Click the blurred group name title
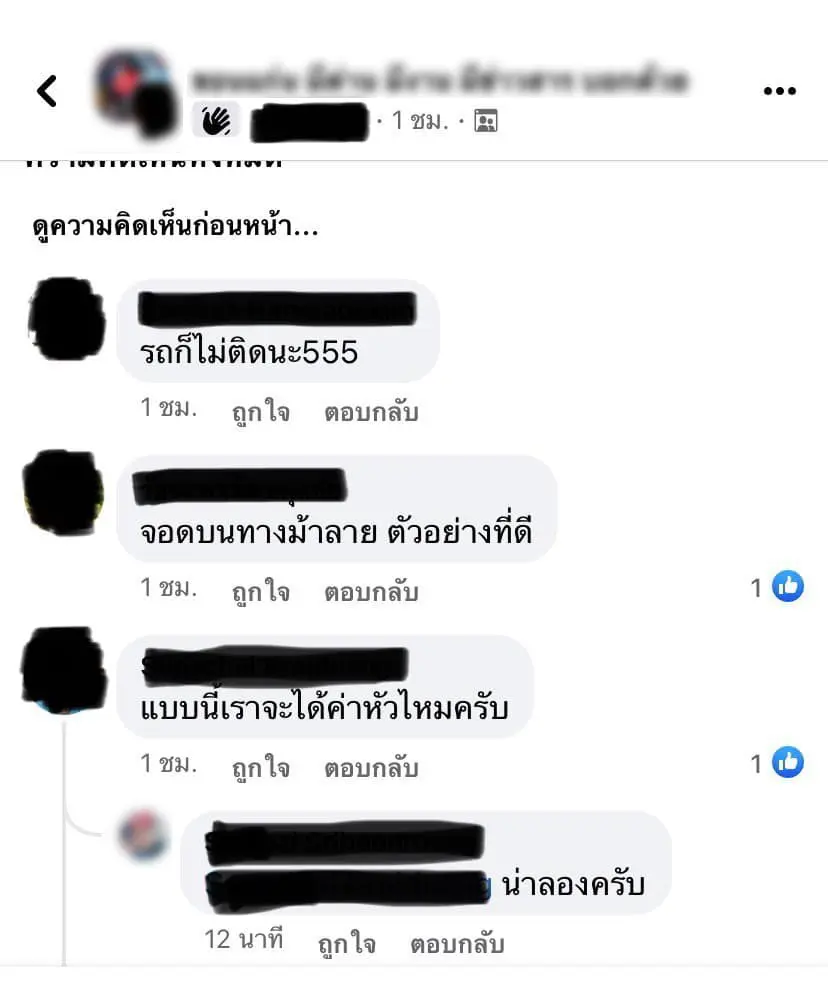This screenshot has height=988, width=828. pos(440,79)
